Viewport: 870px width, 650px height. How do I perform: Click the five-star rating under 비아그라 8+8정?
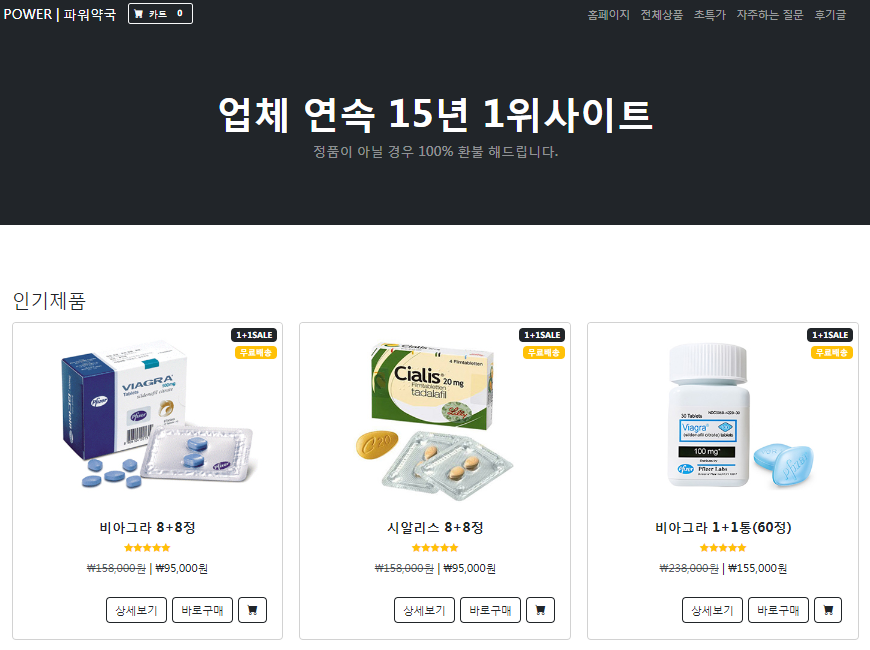click(147, 548)
